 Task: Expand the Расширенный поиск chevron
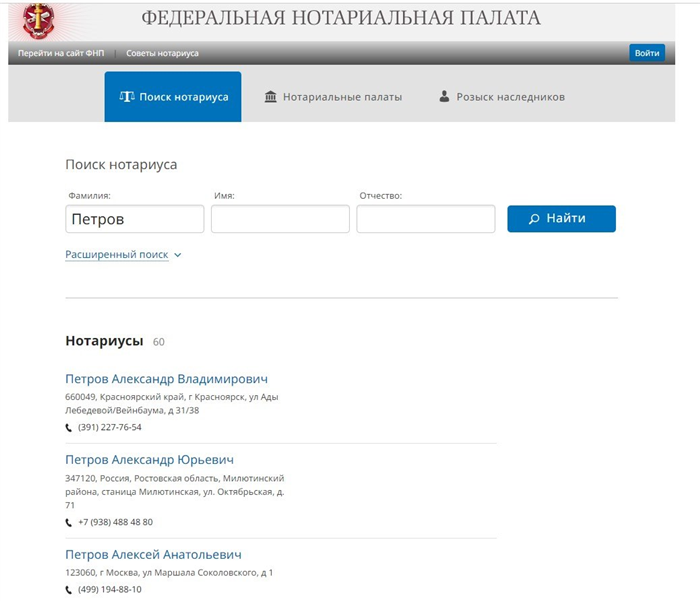coord(178,255)
